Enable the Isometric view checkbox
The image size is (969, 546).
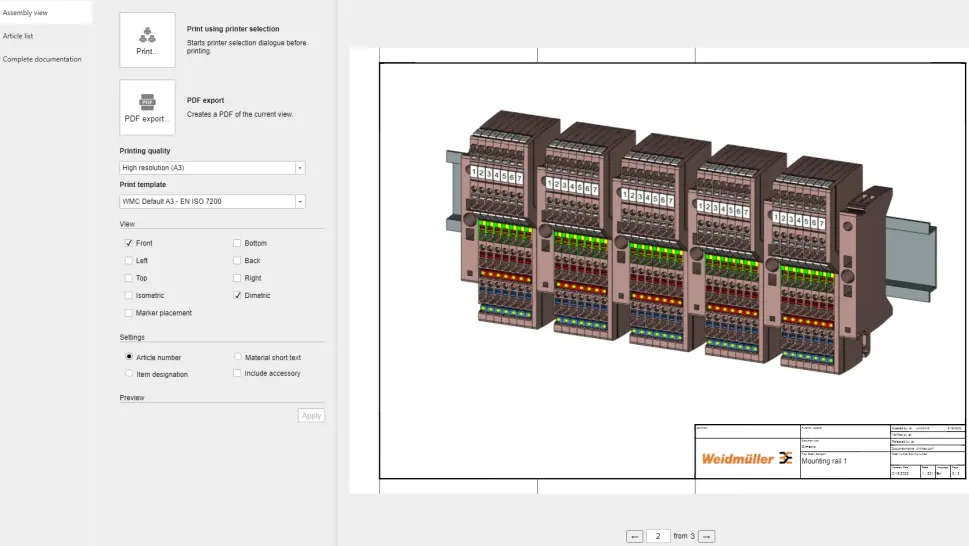click(x=129, y=296)
